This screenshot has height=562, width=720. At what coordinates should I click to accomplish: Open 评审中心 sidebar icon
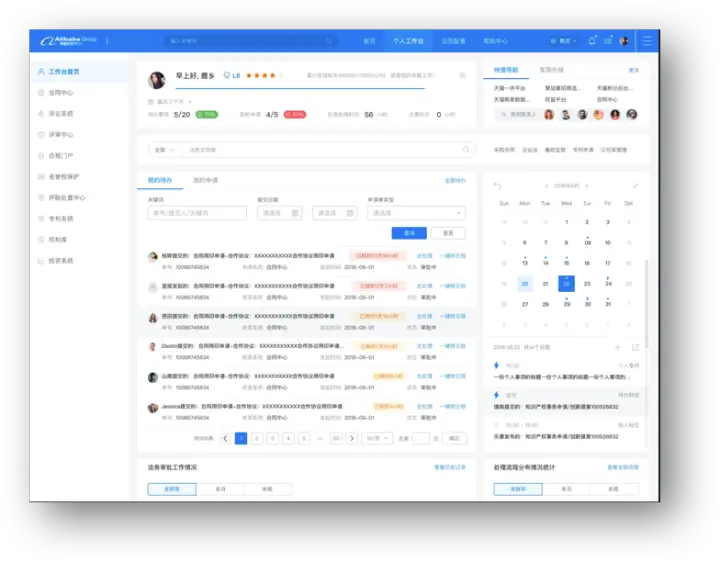point(41,135)
